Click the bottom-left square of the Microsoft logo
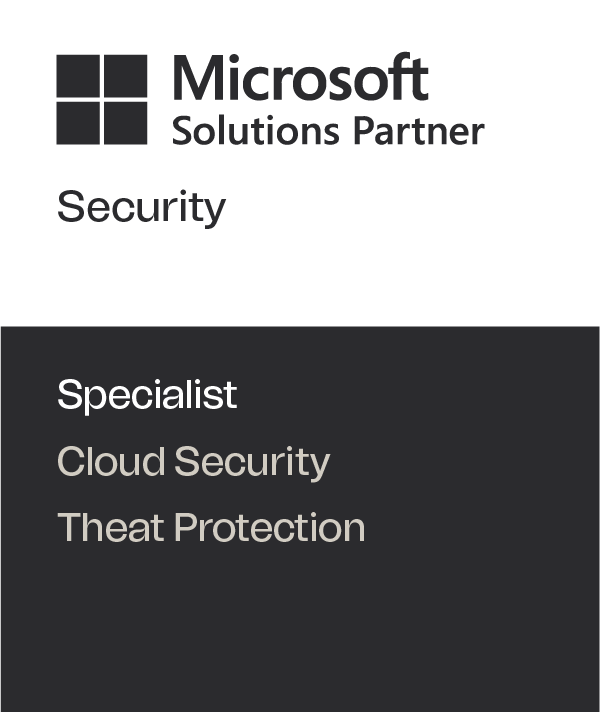600x712 pixels. 77,123
